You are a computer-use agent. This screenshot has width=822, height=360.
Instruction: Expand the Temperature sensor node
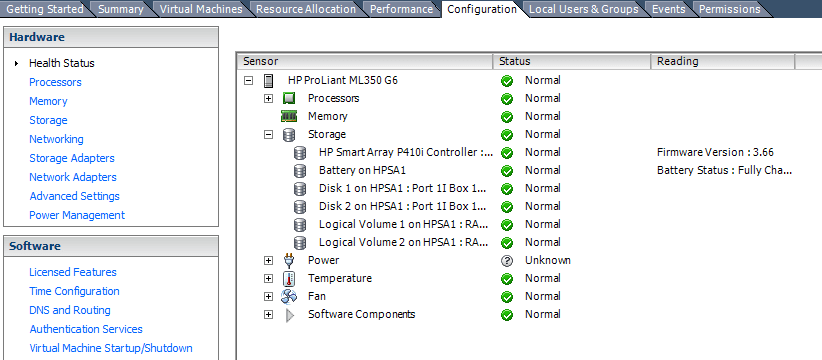(268, 279)
